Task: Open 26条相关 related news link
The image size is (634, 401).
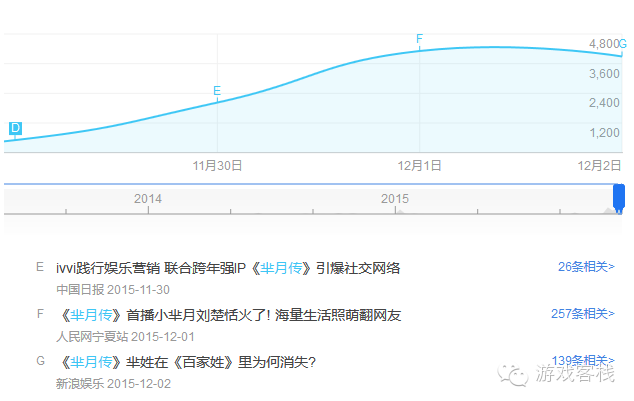Action: point(586,267)
